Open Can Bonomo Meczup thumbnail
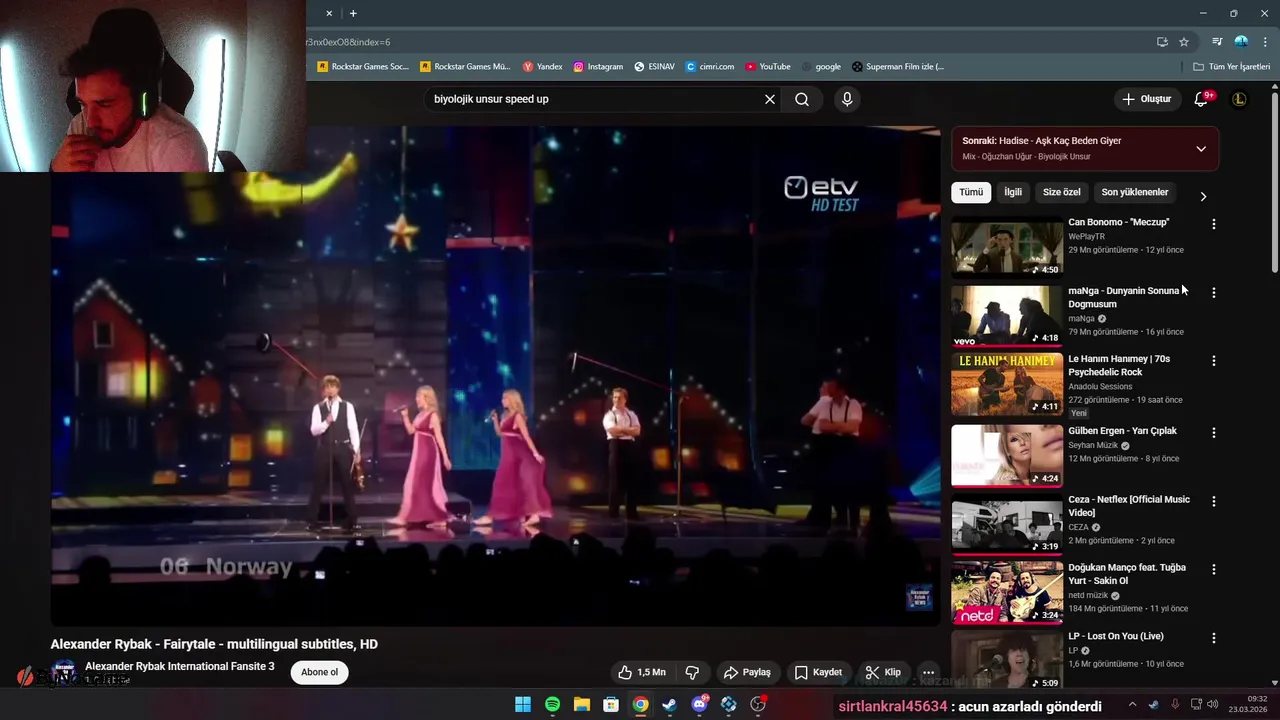 [x=1007, y=247]
